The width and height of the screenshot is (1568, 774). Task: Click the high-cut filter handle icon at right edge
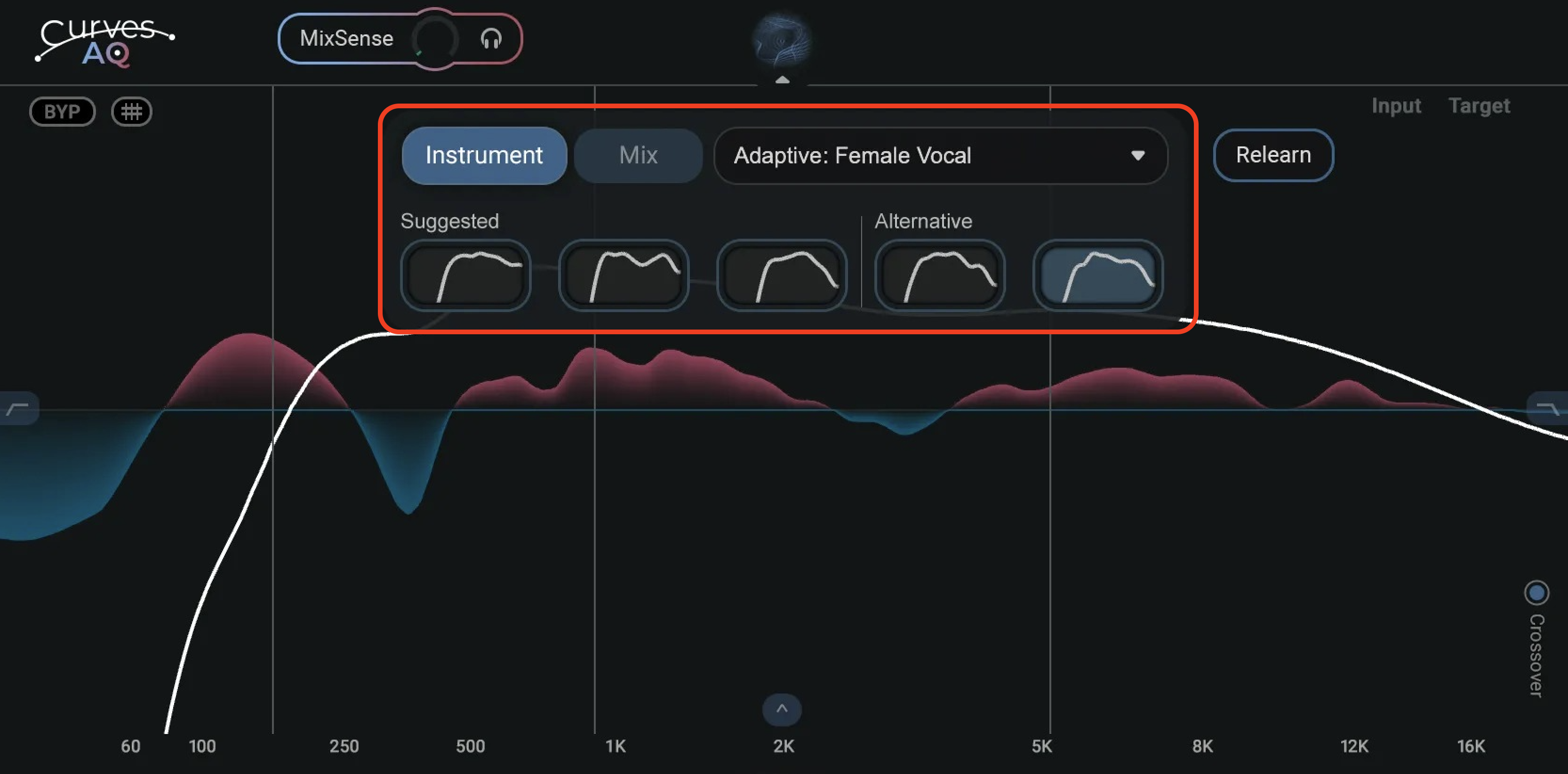tap(1547, 408)
